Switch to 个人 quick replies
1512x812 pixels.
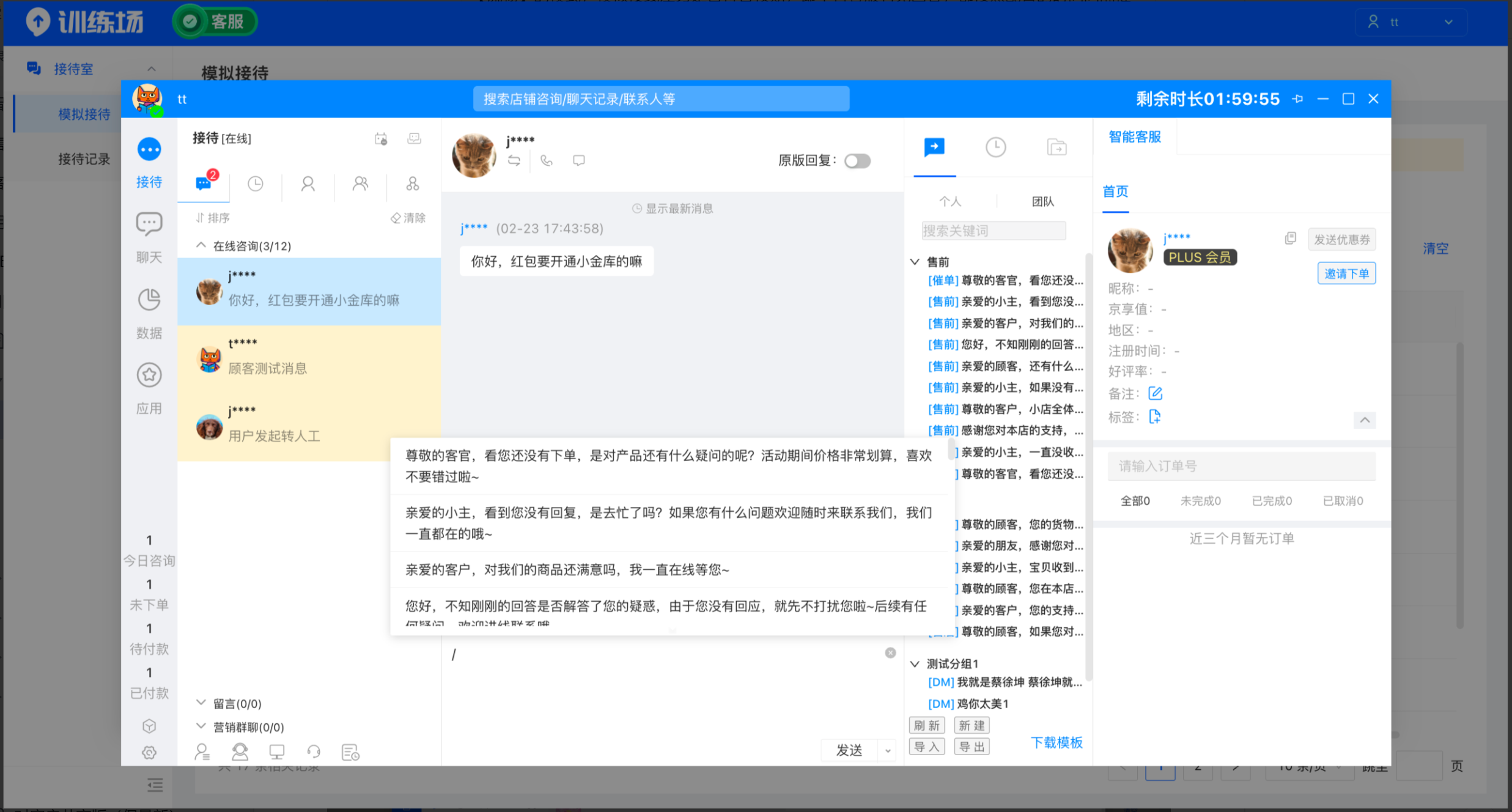(950, 201)
